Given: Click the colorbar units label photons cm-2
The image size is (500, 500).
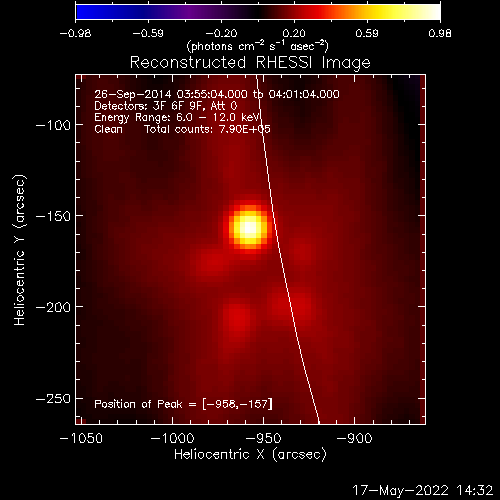Looking at the screenshot, I should click(x=258, y=46).
